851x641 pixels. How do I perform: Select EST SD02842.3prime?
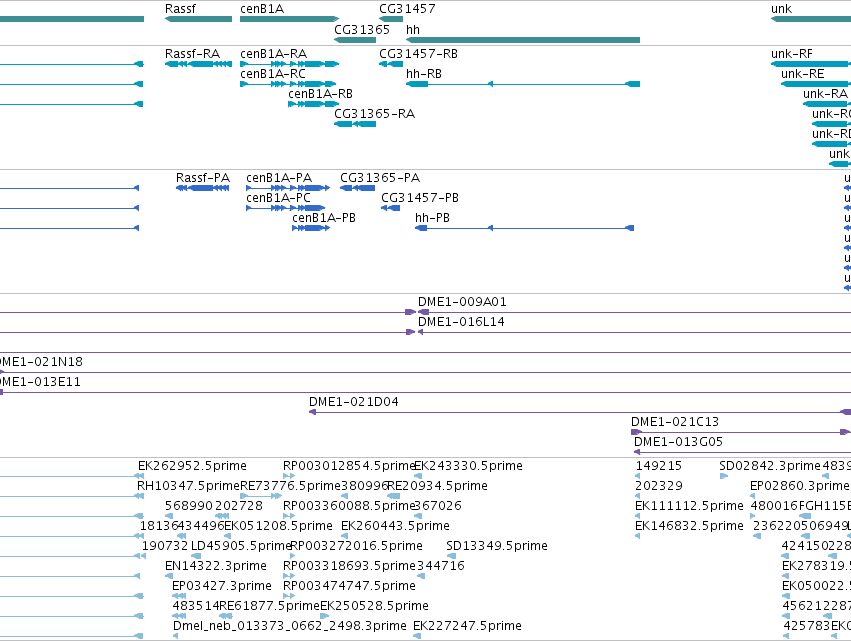coord(770,466)
